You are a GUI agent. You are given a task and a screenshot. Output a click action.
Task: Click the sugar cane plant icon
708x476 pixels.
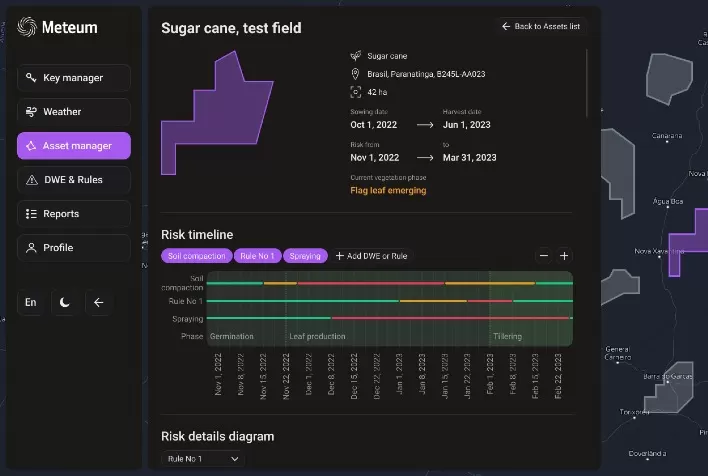pyautogui.click(x=355, y=56)
